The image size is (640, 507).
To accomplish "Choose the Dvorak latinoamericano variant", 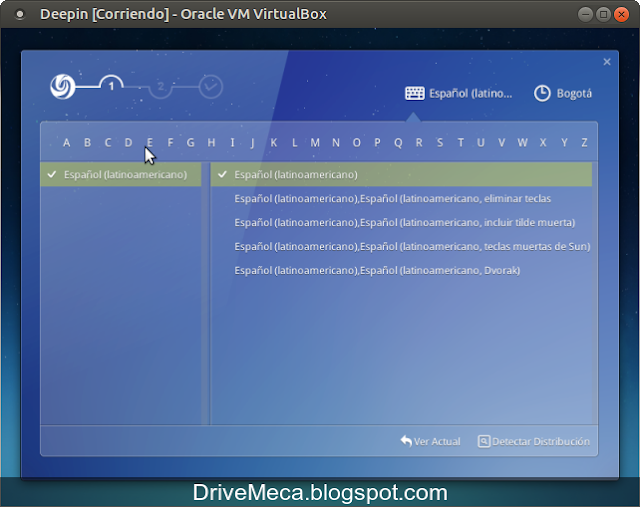I will click(401, 271).
